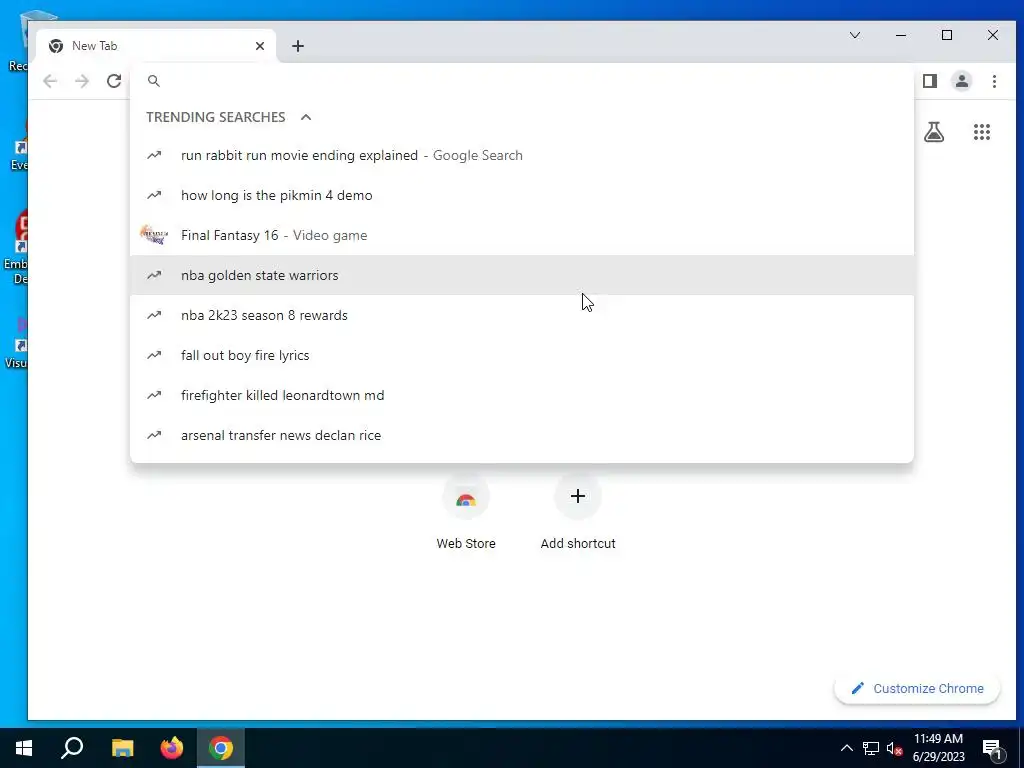
Task: Click the forward navigation arrow
Action: (82, 81)
